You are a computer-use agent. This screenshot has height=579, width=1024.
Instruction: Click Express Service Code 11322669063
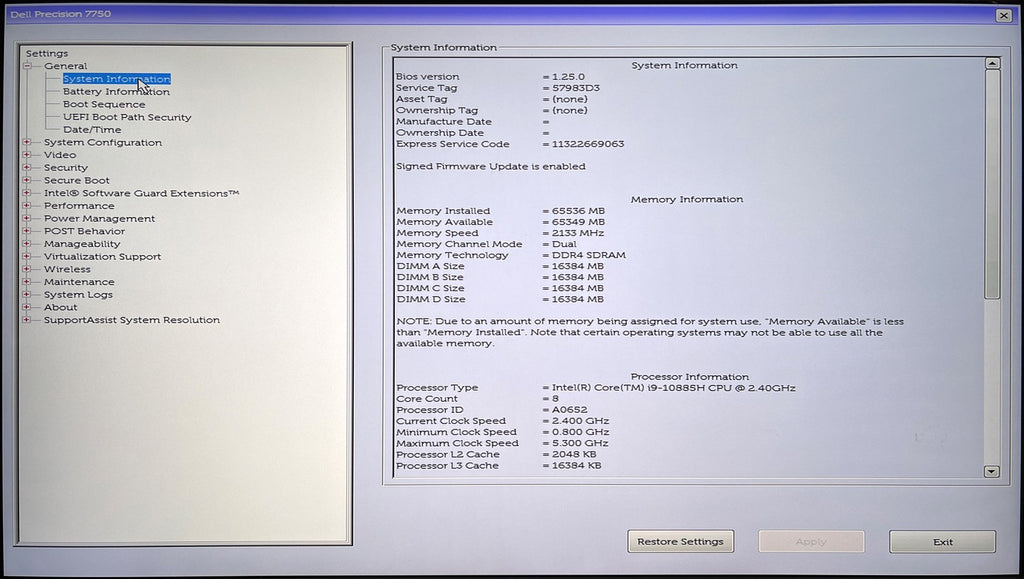588,144
